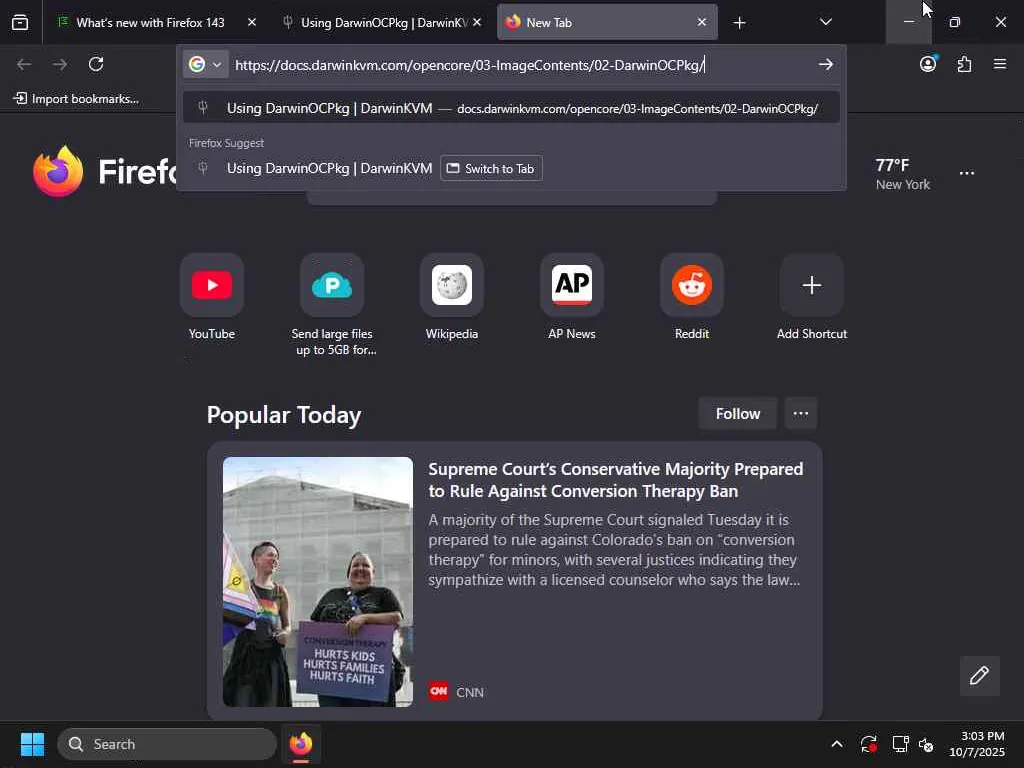
Task: Click the Follow button for Popular Today
Action: pyautogui.click(x=738, y=413)
